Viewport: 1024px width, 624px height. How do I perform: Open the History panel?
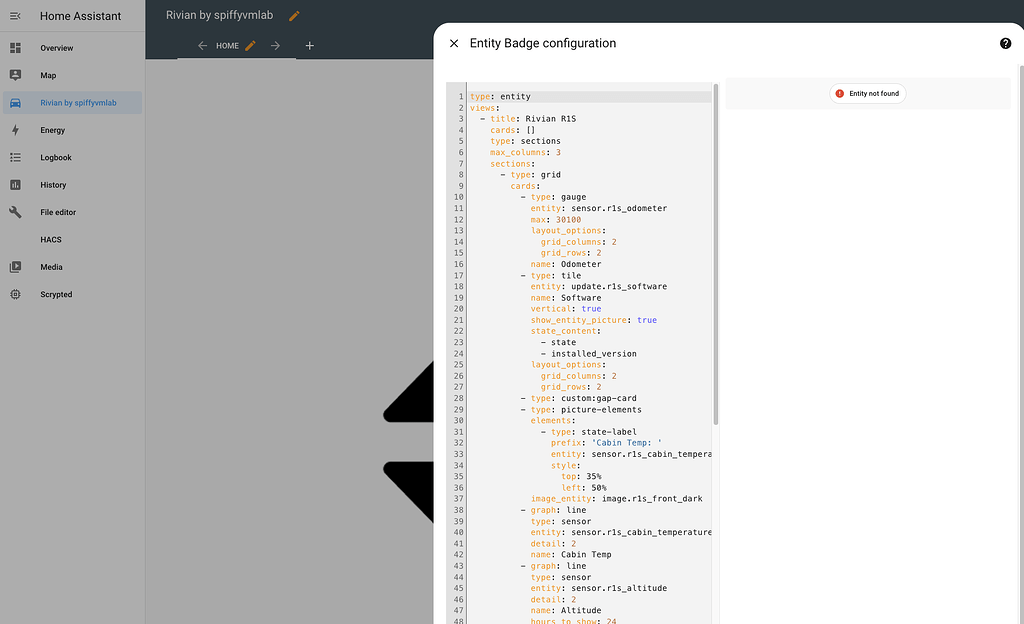(x=53, y=185)
